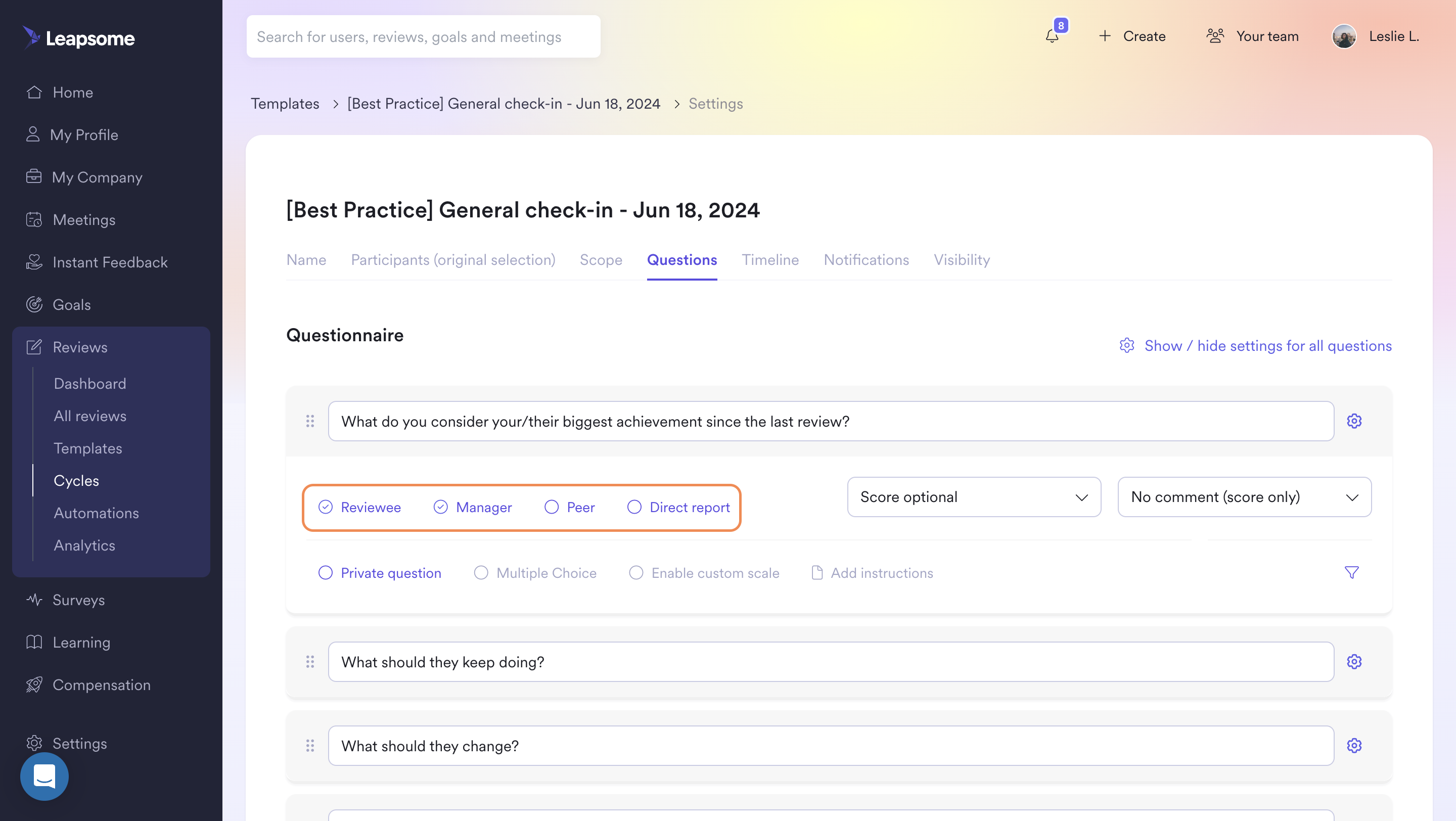This screenshot has width=1456, height=821.
Task: Open settings gear for biggest achievement question
Action: click(1354, 421)
